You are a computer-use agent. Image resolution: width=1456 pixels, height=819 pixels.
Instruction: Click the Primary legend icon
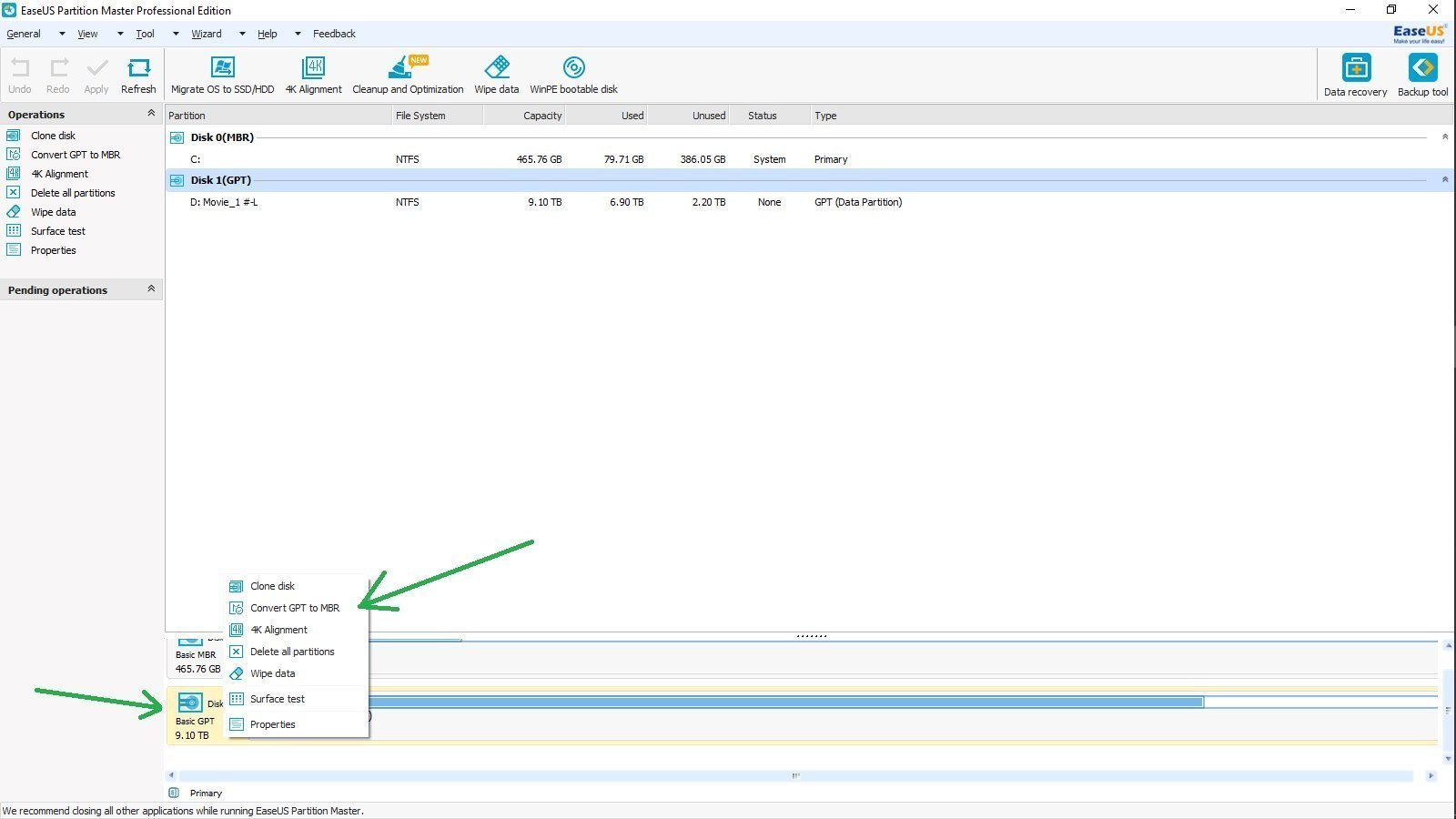[x=174, y=793]
